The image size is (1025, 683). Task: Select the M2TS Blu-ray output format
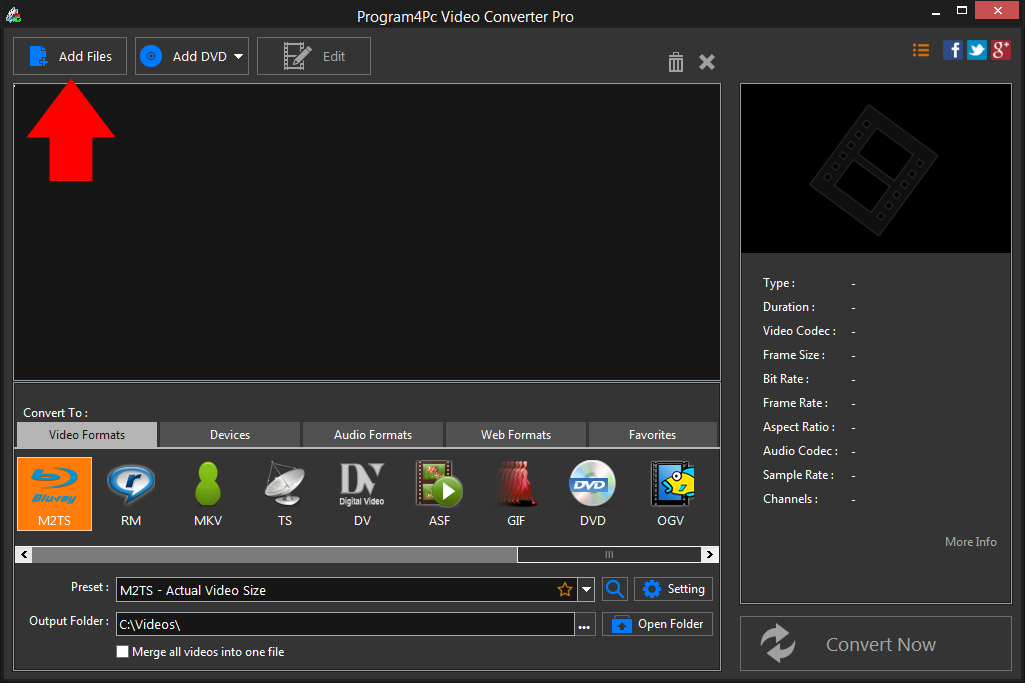[x=54, y=493]
